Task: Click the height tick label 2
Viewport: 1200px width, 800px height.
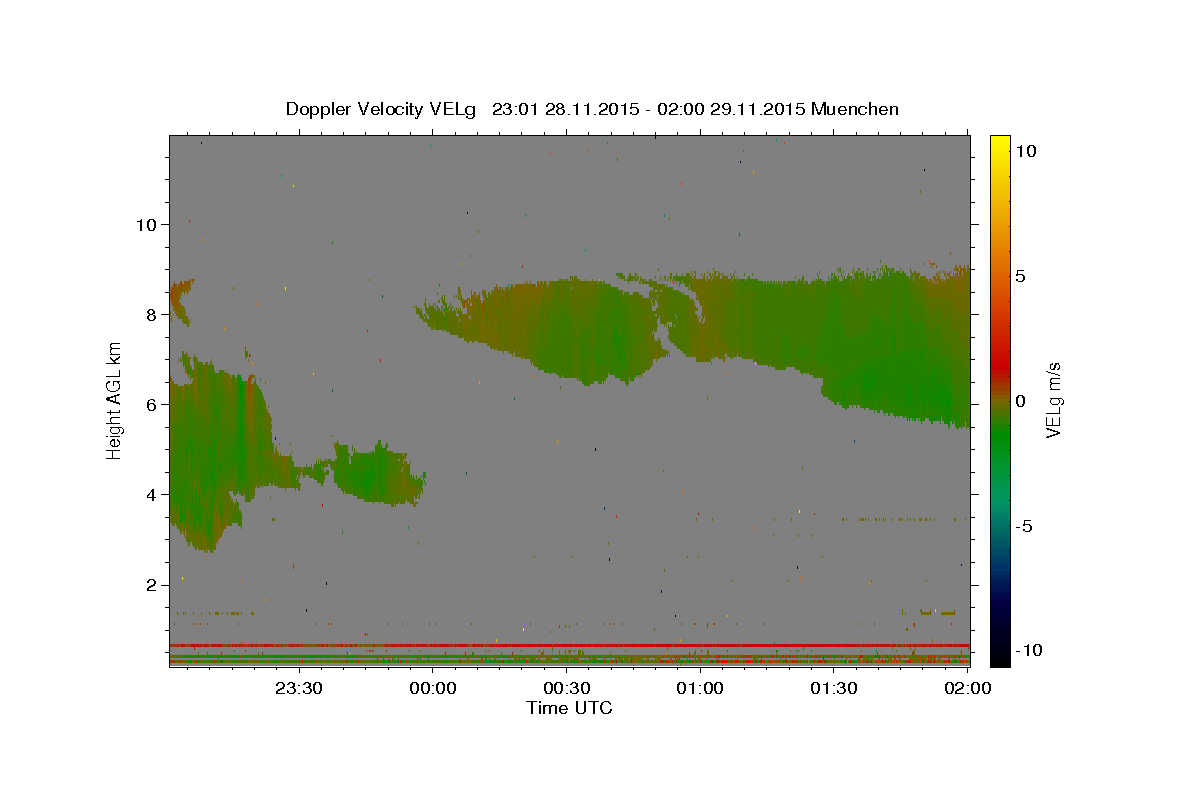Action: pos(152,584)
